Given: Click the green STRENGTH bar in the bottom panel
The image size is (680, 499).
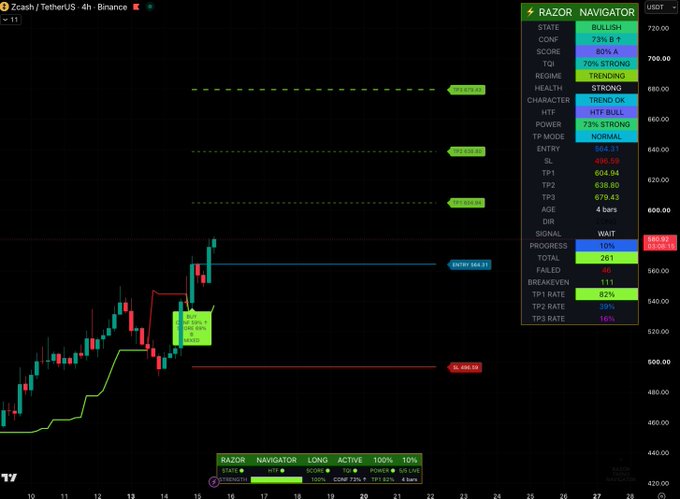Looking at the screenshot, I should tap(276, 479).
